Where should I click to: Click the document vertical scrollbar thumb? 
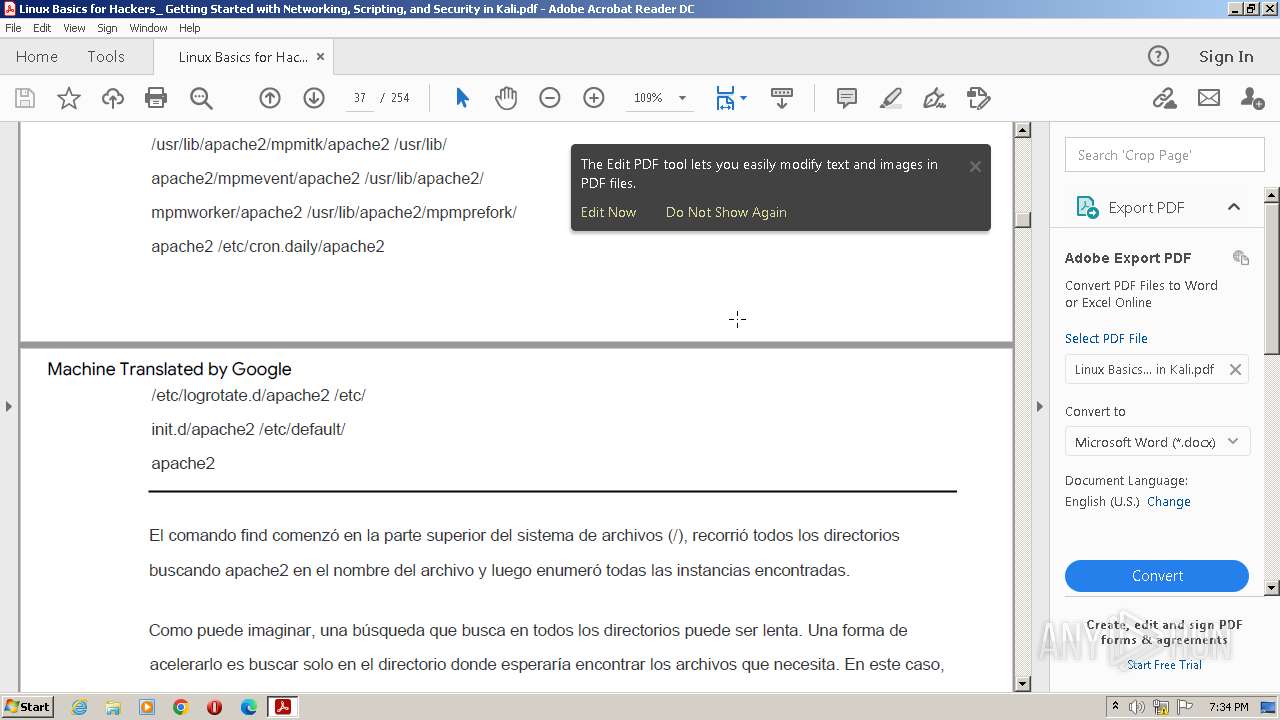click(x=1022, y=219)
